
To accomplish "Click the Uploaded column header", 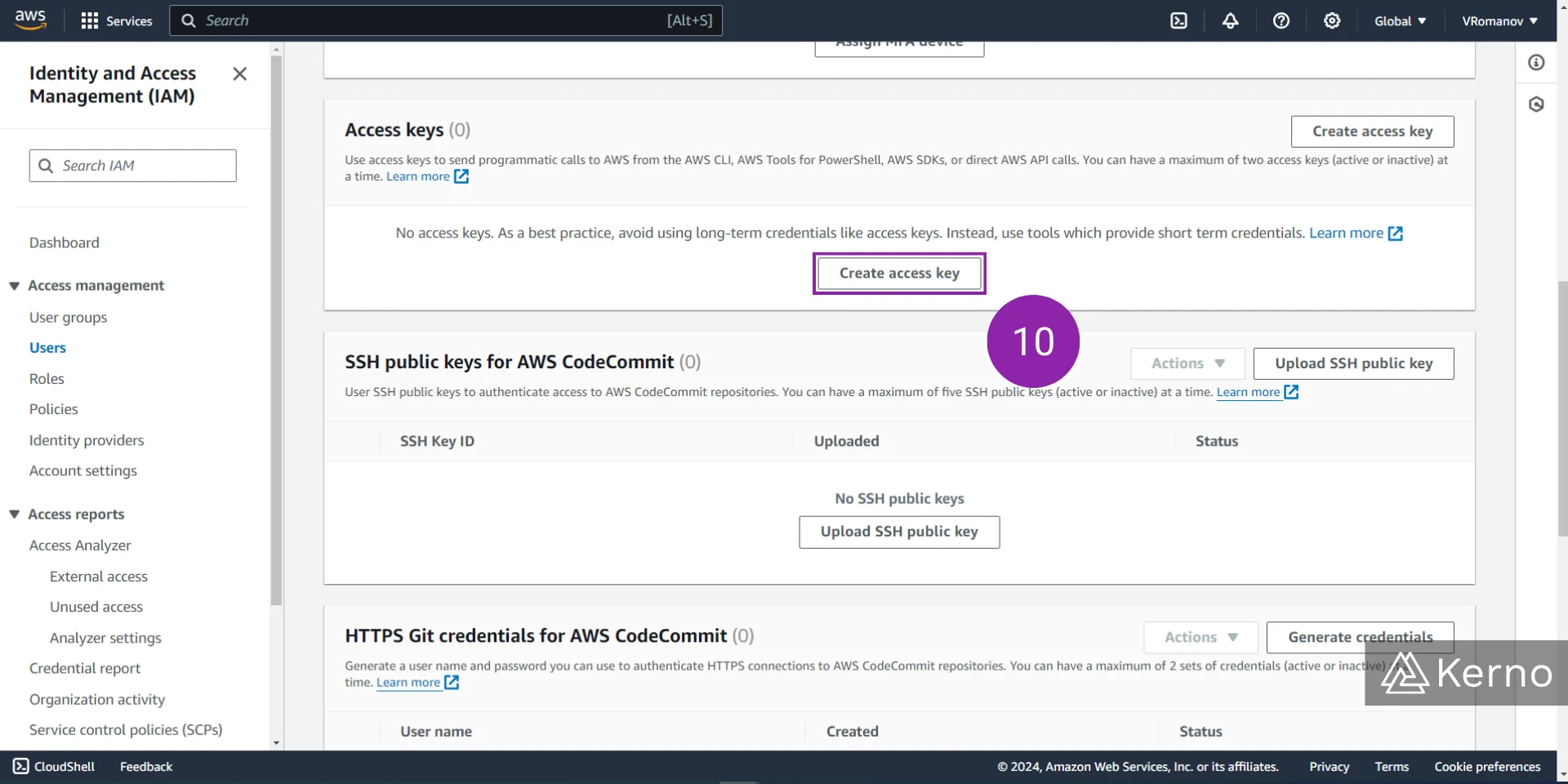I will 846,441.
